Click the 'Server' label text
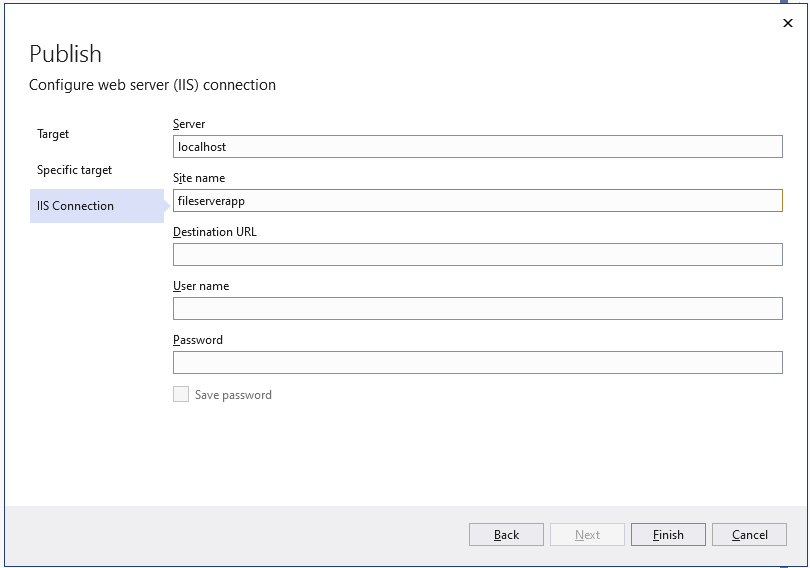The image size is (810, 568). click(x=189, y=124)
